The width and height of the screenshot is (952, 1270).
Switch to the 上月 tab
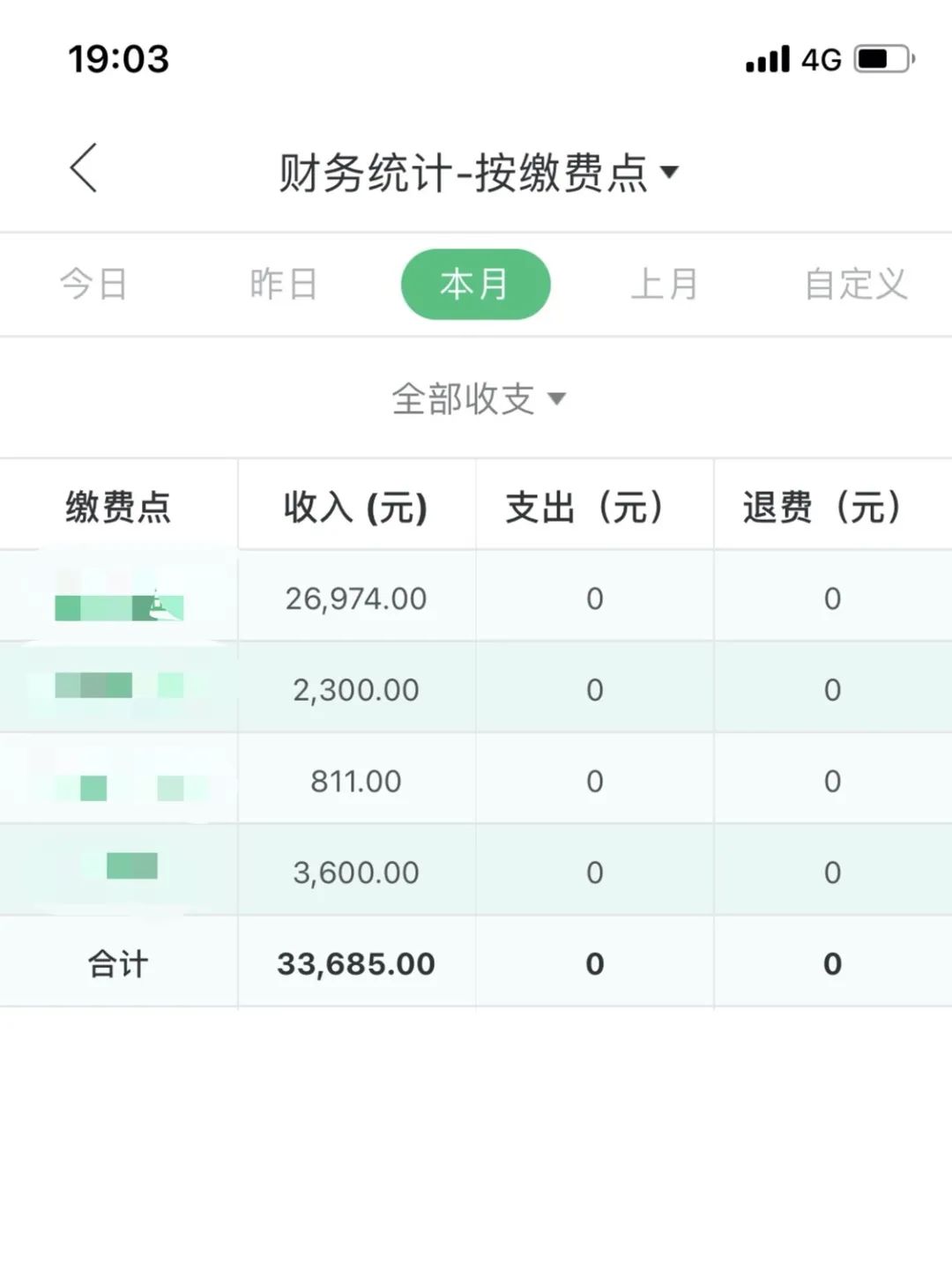[667, 283]
